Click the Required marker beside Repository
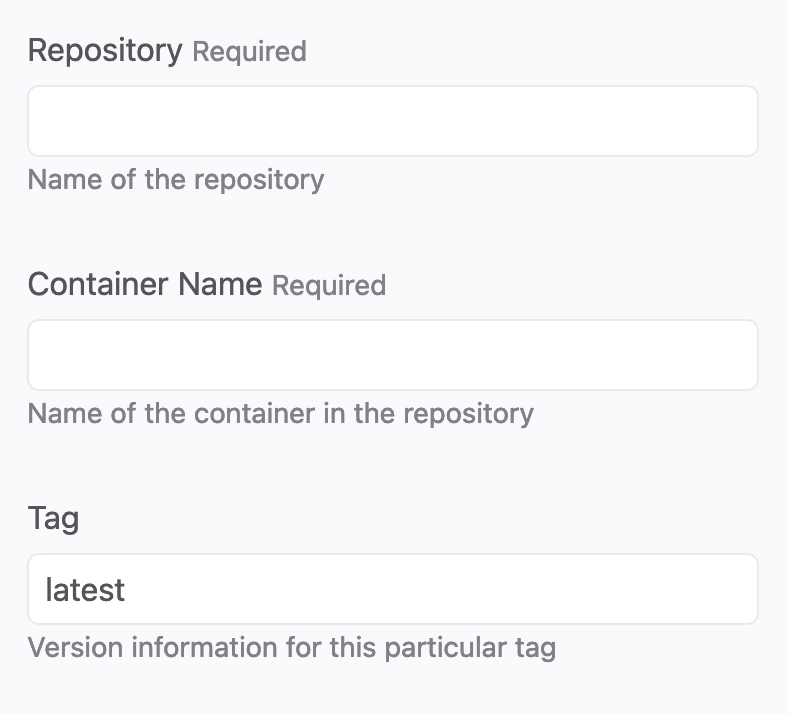 [x=249, y=52]
